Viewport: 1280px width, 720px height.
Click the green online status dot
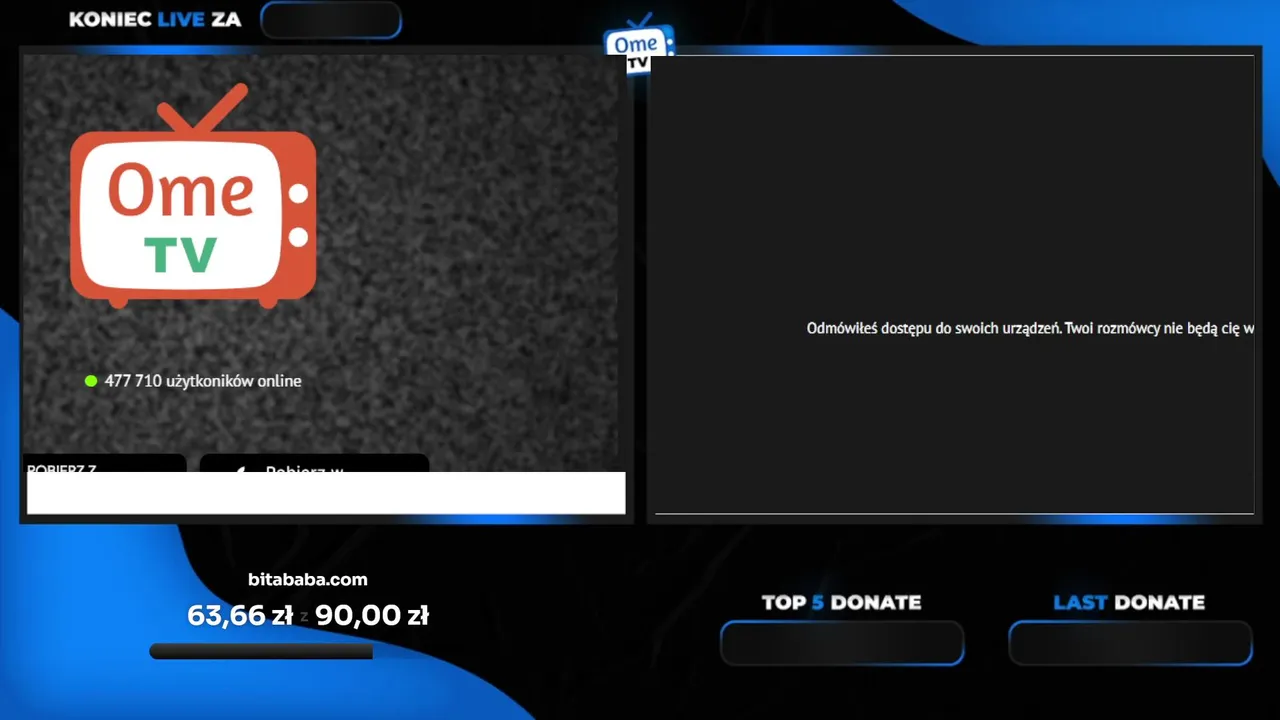point(91,381)
